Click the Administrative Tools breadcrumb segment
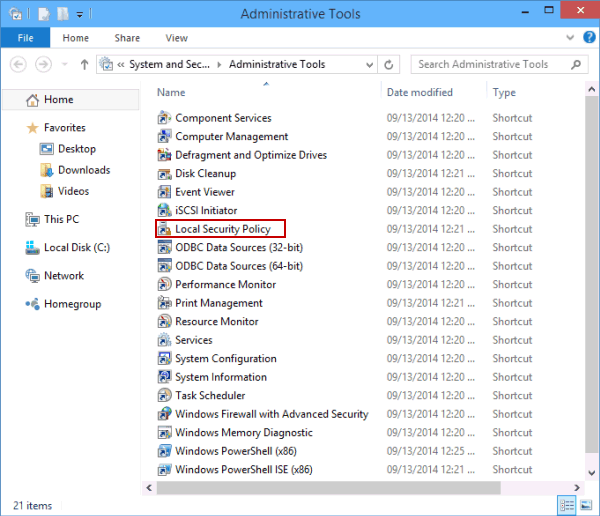 tap(277, 64)
